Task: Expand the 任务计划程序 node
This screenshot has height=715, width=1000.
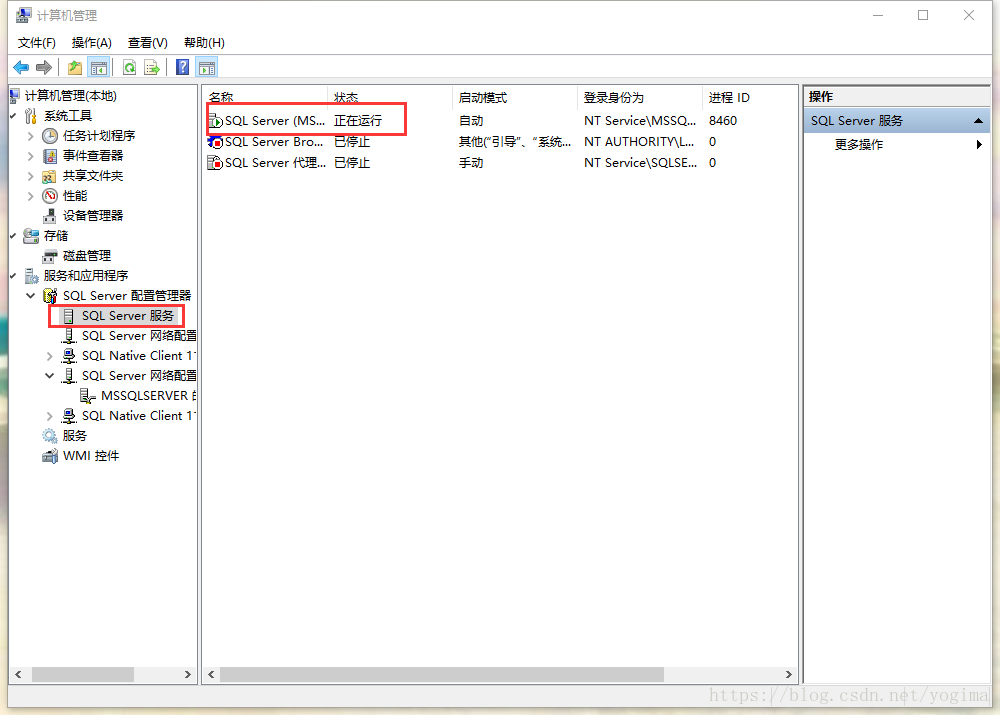Action: click(31, 136)
